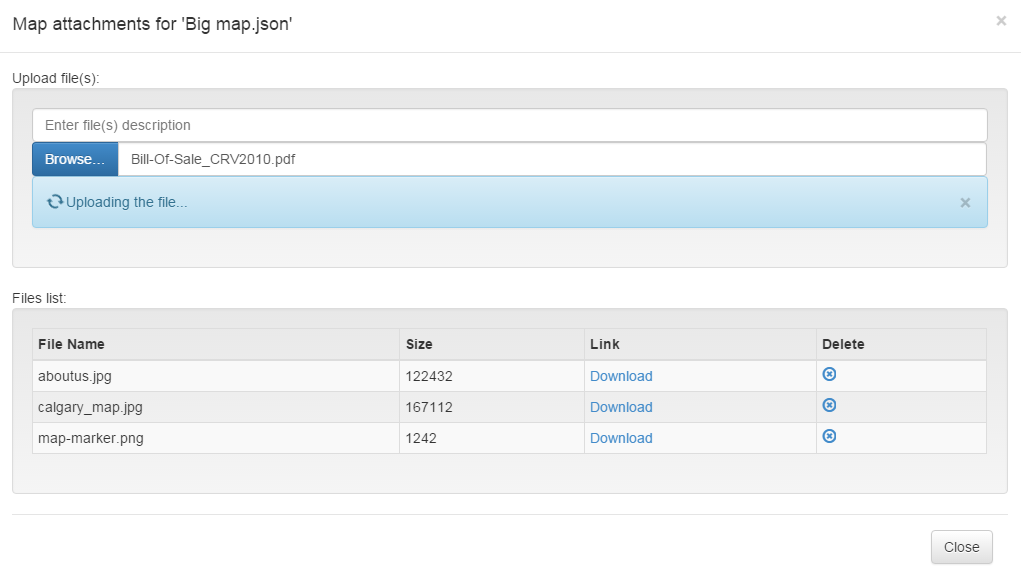Image resolution: width=1021 pixels, height=588 pixels.
Task: Click the spinning refresh icon beside Uploading
Action: 55,202
